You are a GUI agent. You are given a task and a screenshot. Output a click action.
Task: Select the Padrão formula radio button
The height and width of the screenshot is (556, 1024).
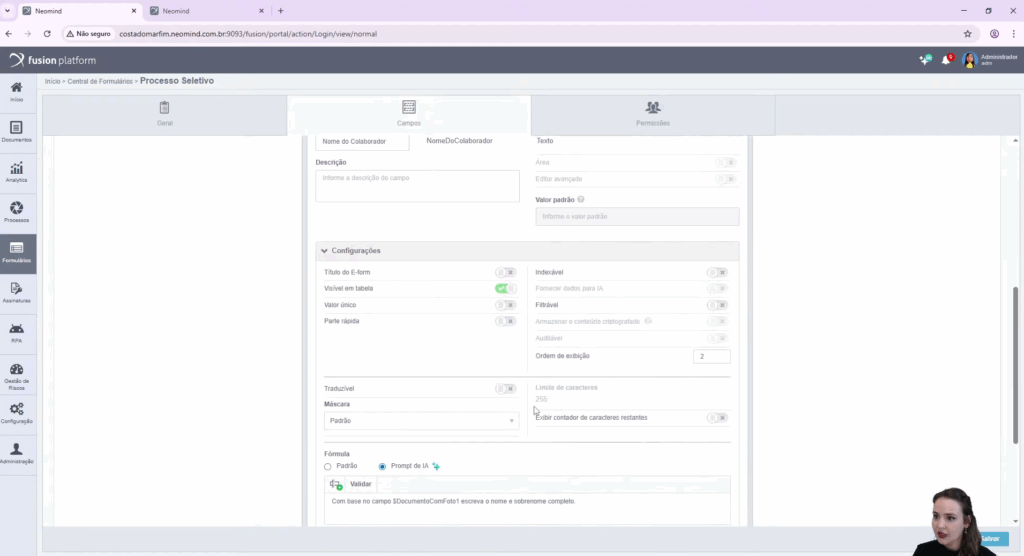pyautogui.click(x=328, y=466)
